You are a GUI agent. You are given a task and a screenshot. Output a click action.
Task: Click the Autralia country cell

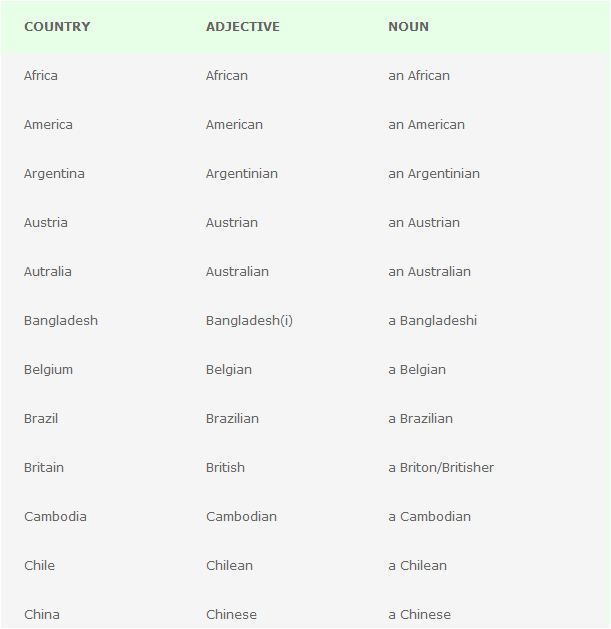(48, 272)
